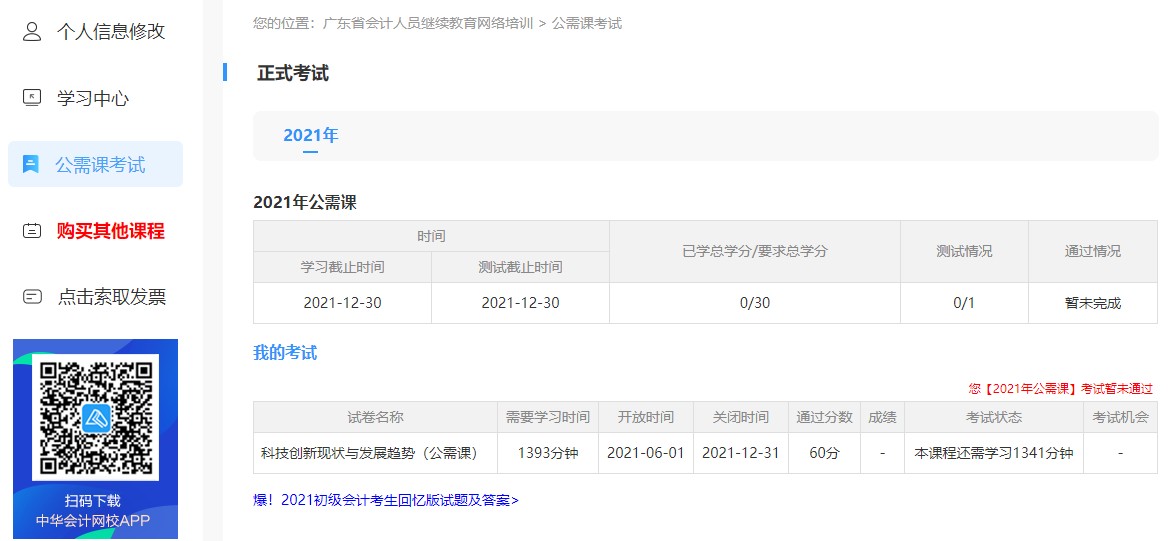The image size is (1175, 541).
Task: Click the calendar icon beside 购买其他课程
Action: [32, 231]
